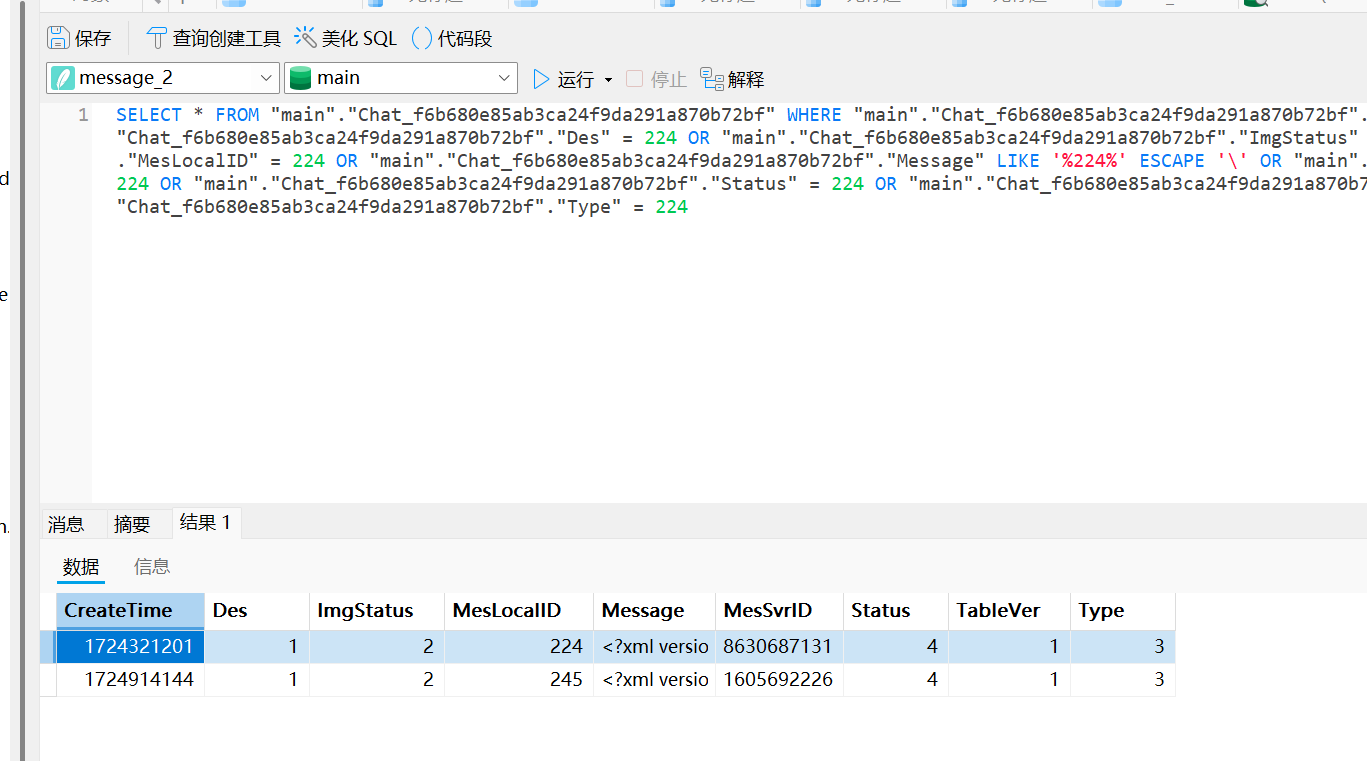Screen dimensions: 1367x761
Task: Open the message_2 connection dropdown
Action: [x=163, y=78]
